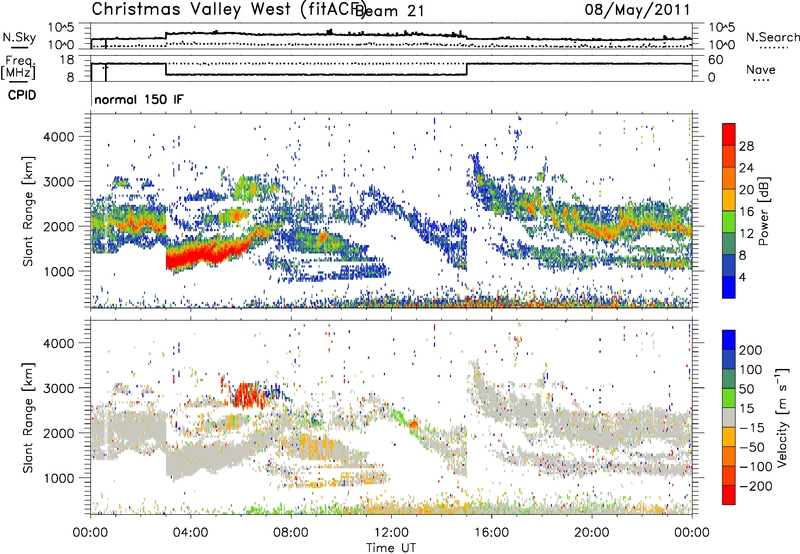
Task: Select the 'normal 150 IF' mode text
Action: click(x=138, y=99)
